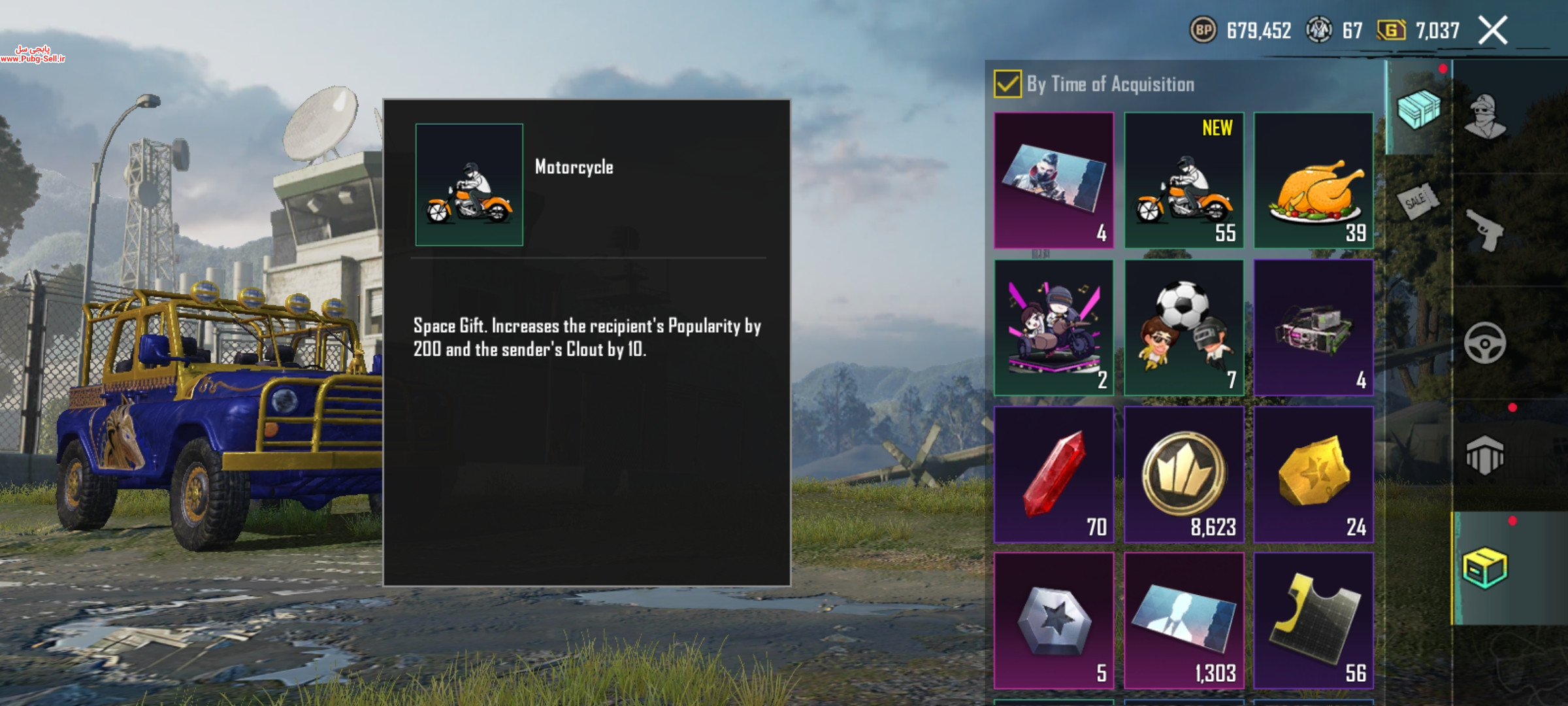Select the blue box subcategory tab

click(x=1418, y=109)
